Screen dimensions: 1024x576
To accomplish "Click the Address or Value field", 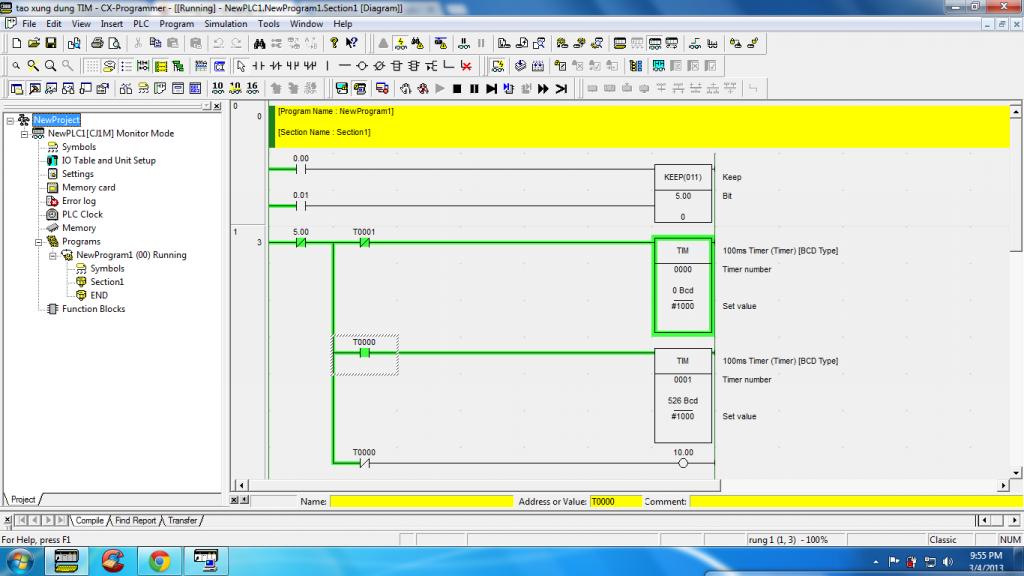I will point(614,501).
